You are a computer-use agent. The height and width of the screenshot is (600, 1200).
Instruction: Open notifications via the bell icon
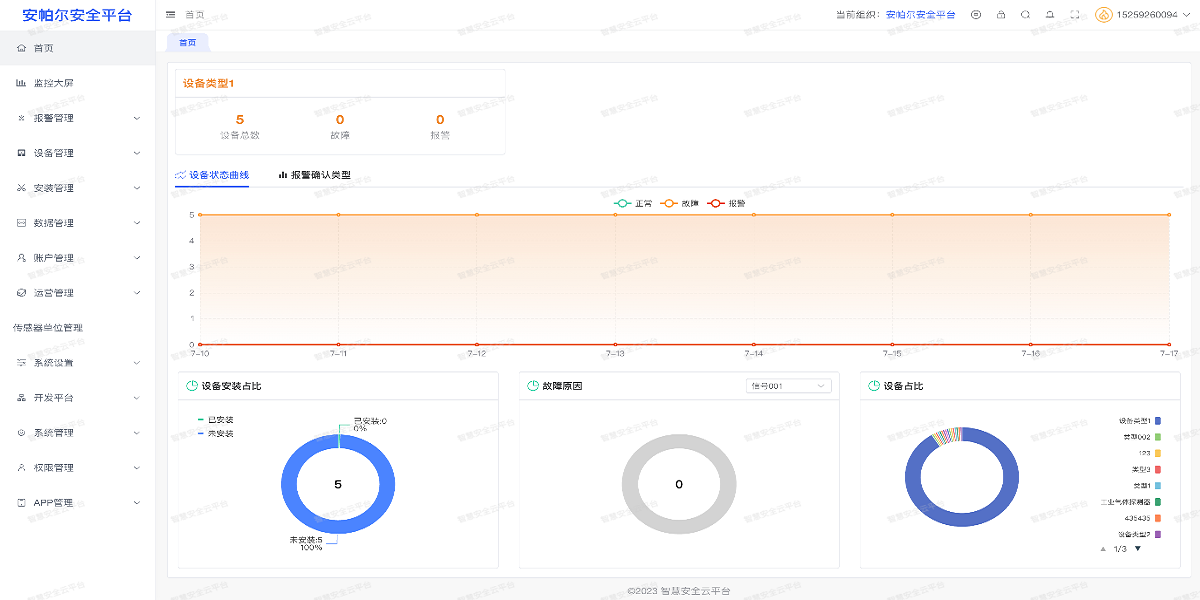1050,14
